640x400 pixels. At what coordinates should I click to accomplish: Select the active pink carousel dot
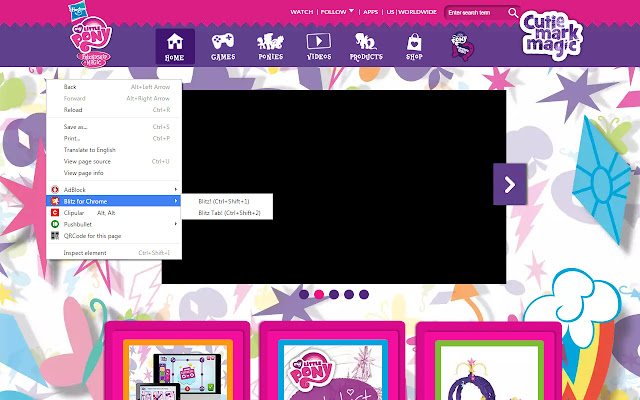click(319, 294)
